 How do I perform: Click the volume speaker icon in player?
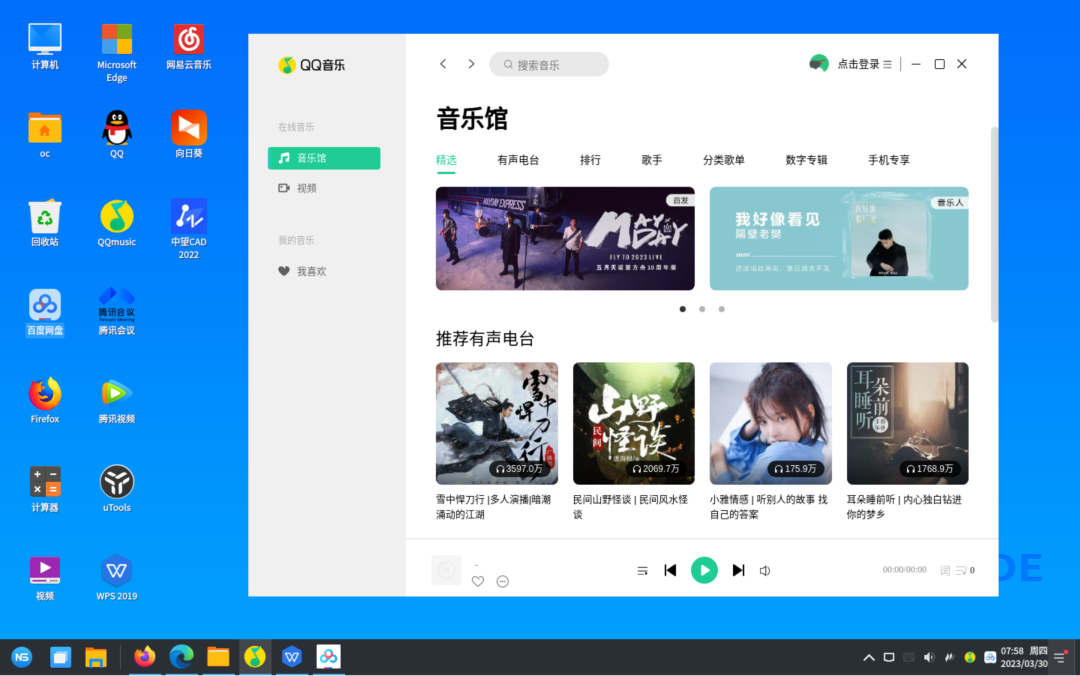(x=765, y=571)
